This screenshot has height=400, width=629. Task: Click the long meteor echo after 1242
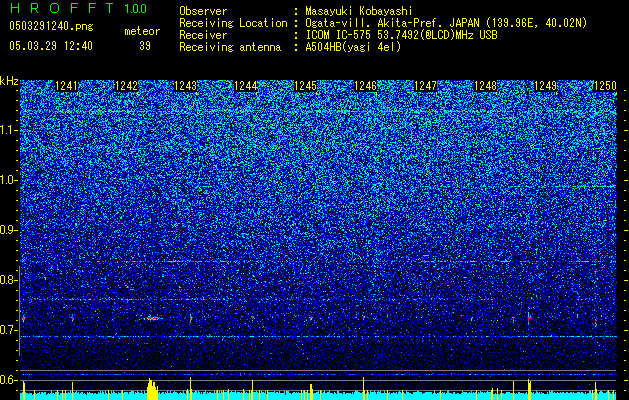click(x=152, y=318)
